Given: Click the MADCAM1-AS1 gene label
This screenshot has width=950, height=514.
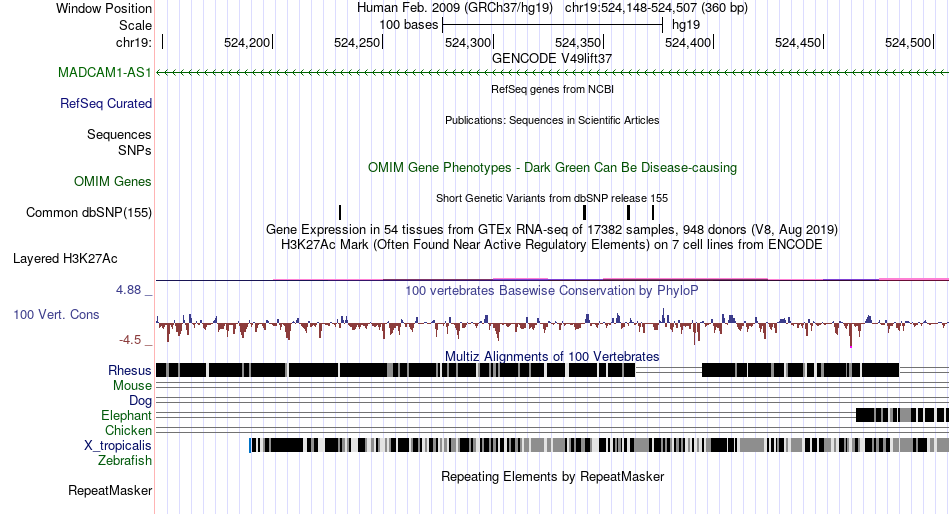Looking at the screenshot, I should point(105,73).
